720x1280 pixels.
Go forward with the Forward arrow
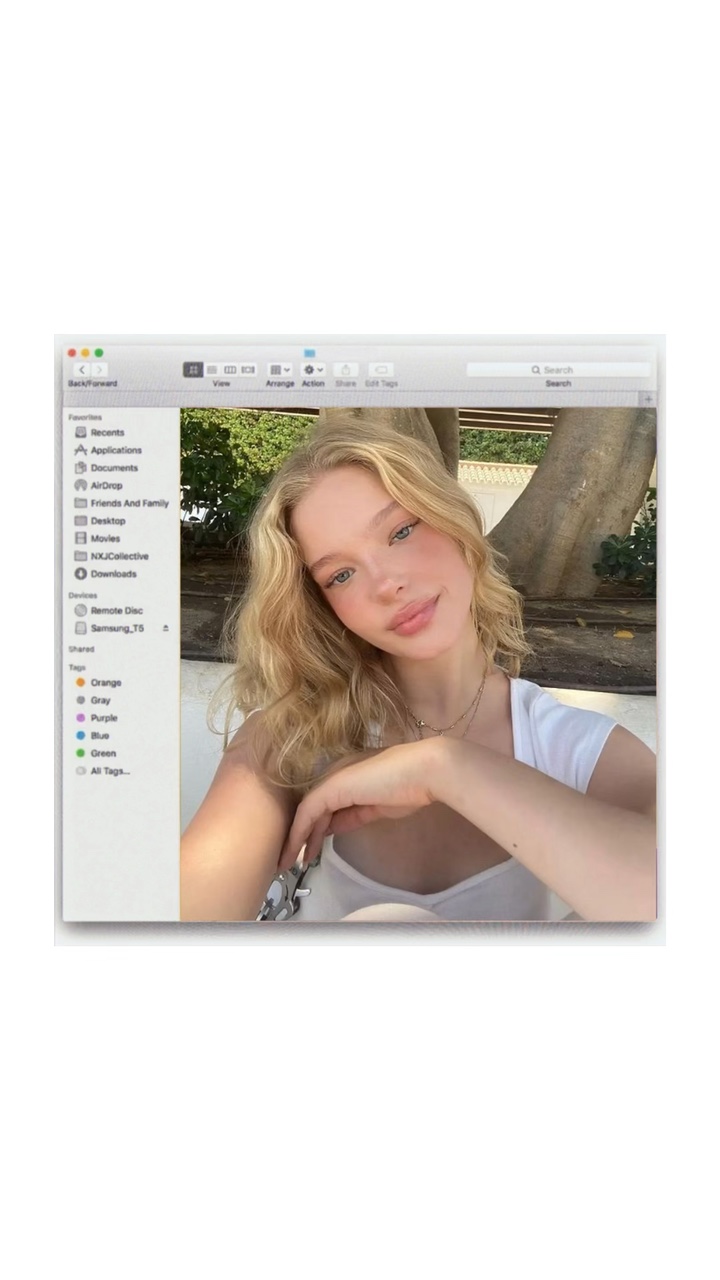(x=99, y=370)
